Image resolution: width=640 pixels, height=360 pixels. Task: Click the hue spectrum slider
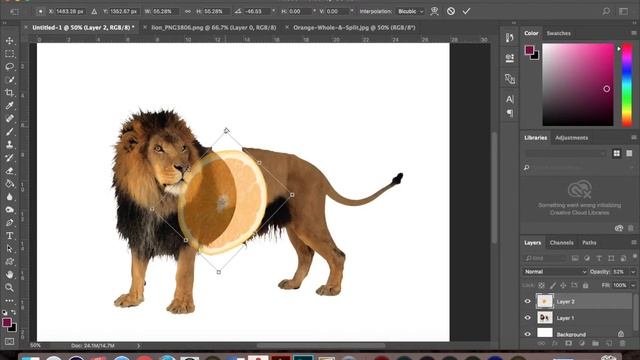[627, 85]
